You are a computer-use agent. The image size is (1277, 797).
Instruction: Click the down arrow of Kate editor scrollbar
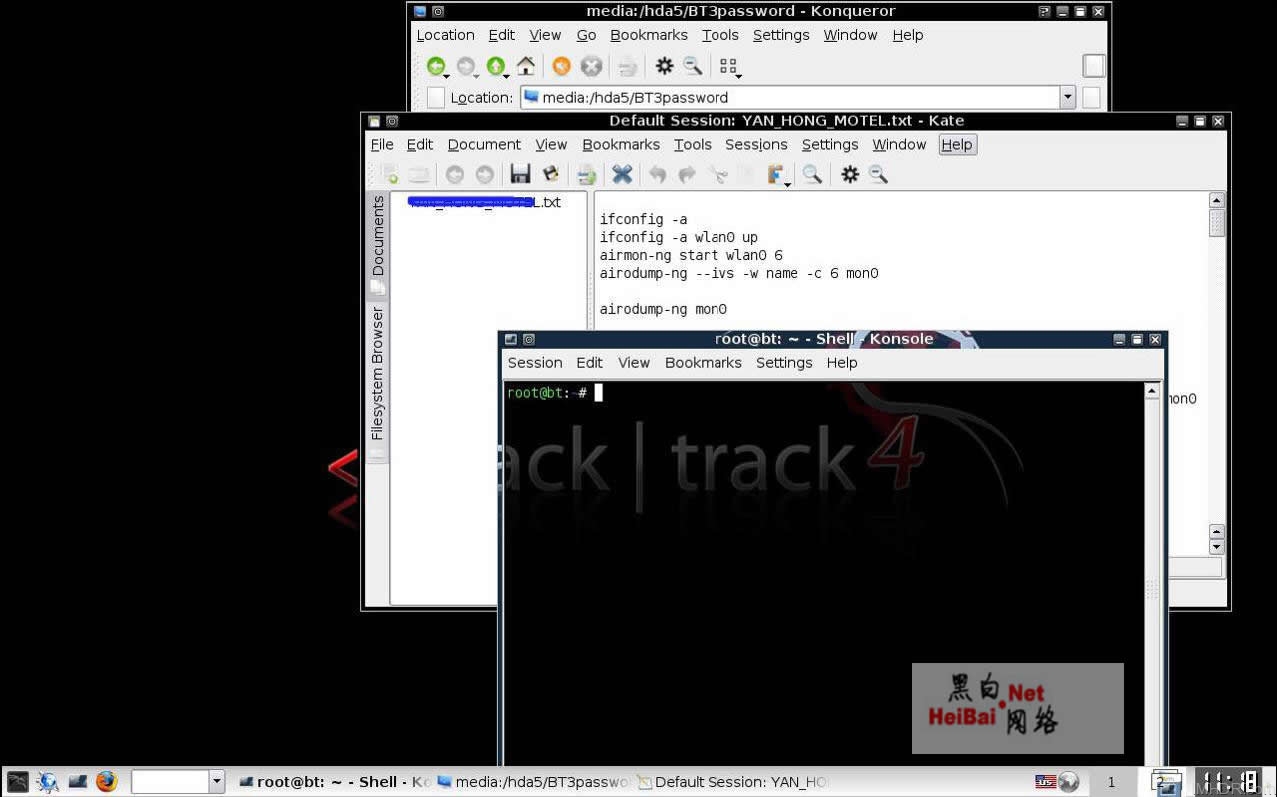(1217, 547)
